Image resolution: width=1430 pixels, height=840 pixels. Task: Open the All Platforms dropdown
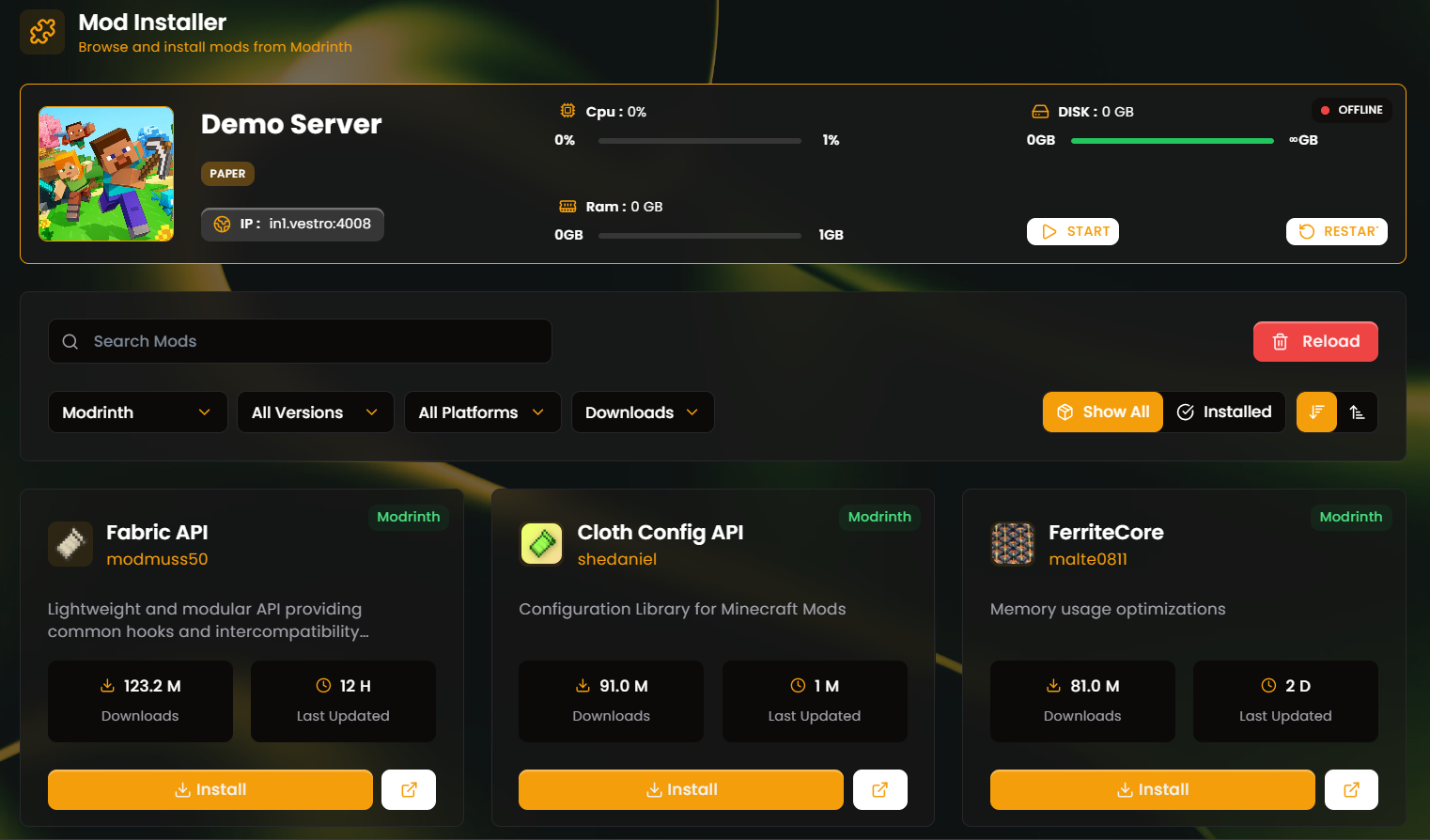482,412
